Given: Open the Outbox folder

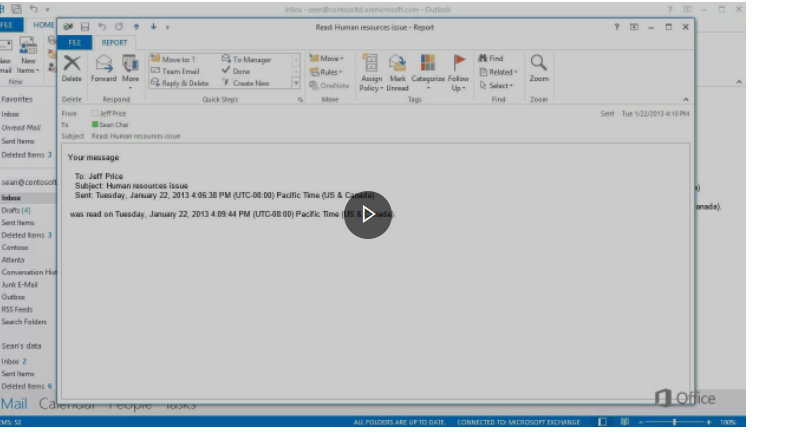Looking at the screenshot, I should click(13, 297).
